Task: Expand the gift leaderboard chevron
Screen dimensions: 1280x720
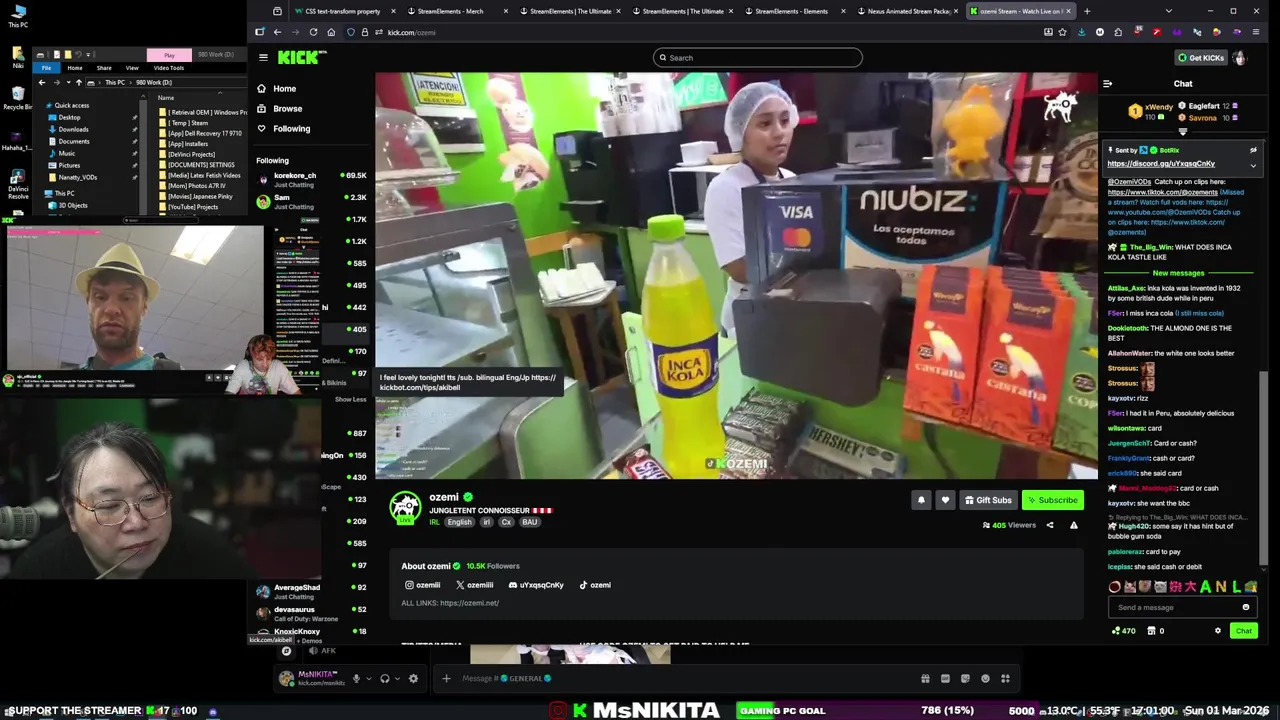Action: coord(1183,132)
